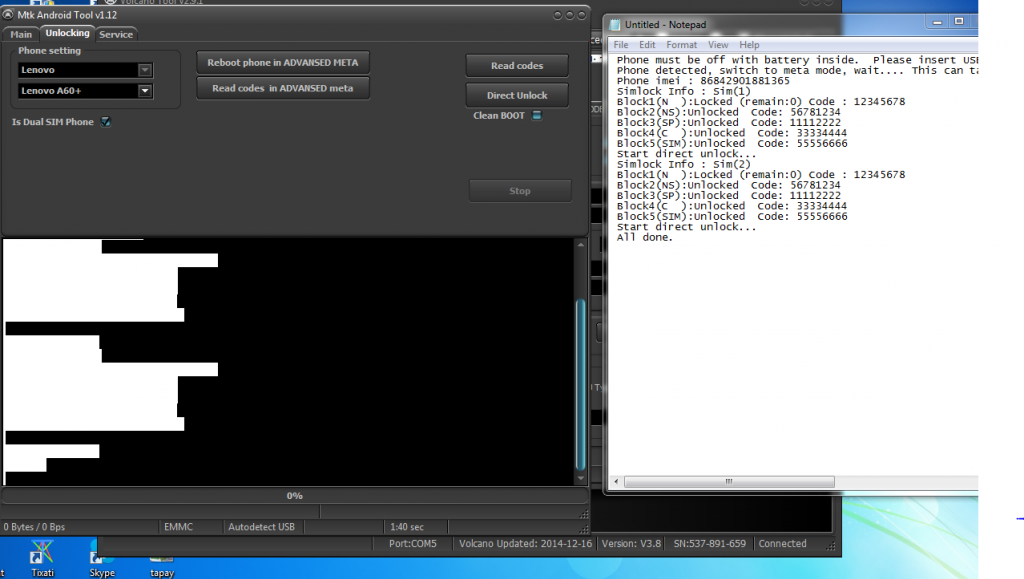Image resolution: width=1024 pixels, height=579 pixels.
Task: Open the Skype desktop shortcut
Action: 102,556
